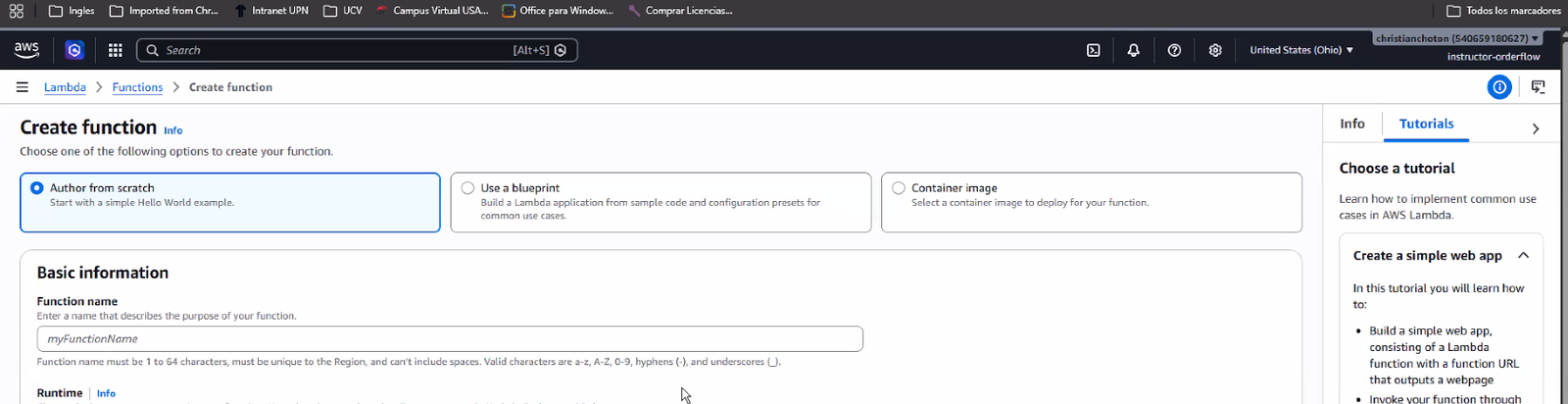The width and height of the screenshot is (1568, 404).
Task: Click the magnifier icon in search bar
Action: pyautogui.click(x=153, y=50)
